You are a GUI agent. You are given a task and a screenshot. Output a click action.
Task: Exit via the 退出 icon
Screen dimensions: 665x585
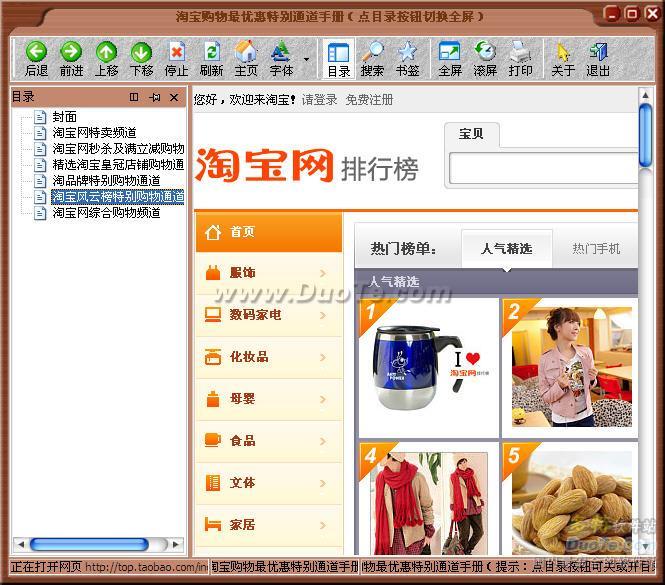(x=598, y=51)
